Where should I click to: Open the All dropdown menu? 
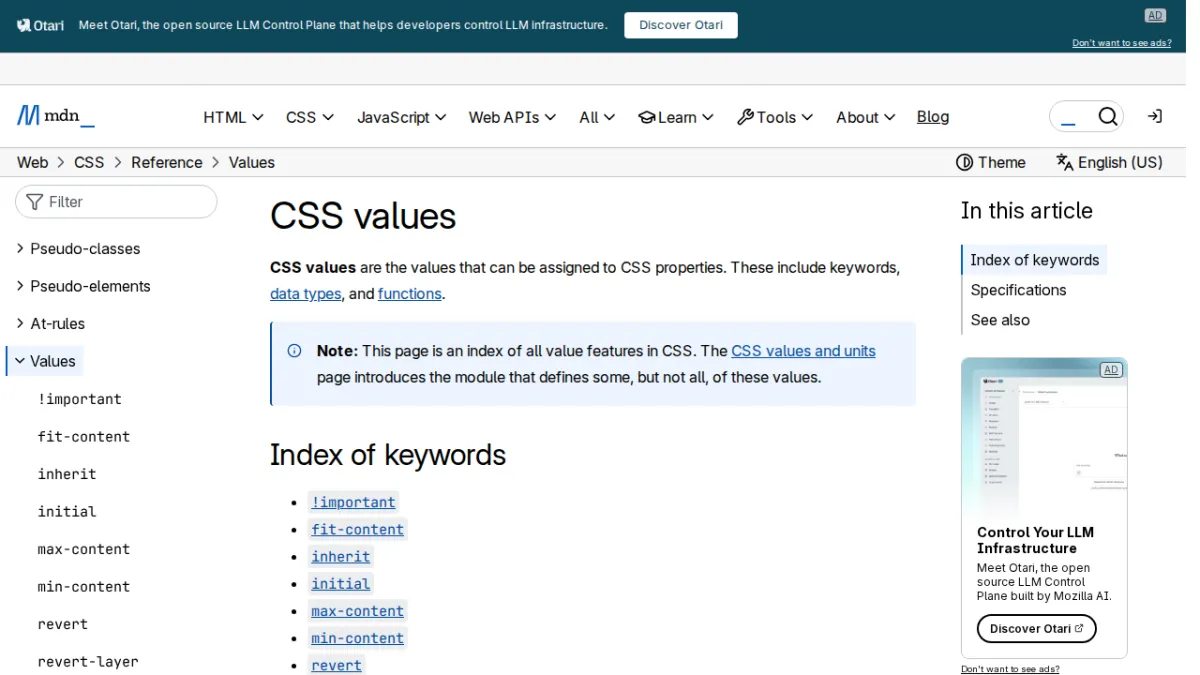click(598, 117)
